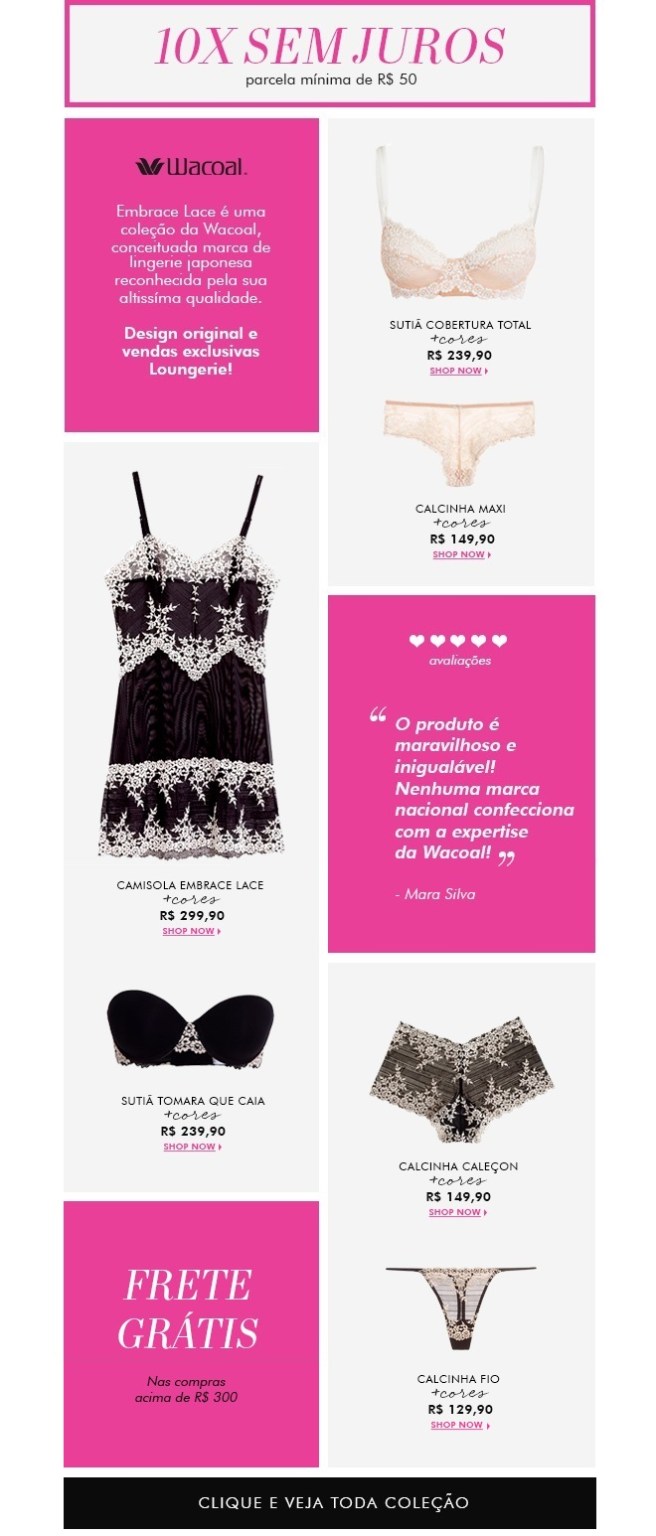Click +cores under Camisola Embrace Lace
Image resolution: width=656 pixels, height=1536 pixels.
pos(191,900)
